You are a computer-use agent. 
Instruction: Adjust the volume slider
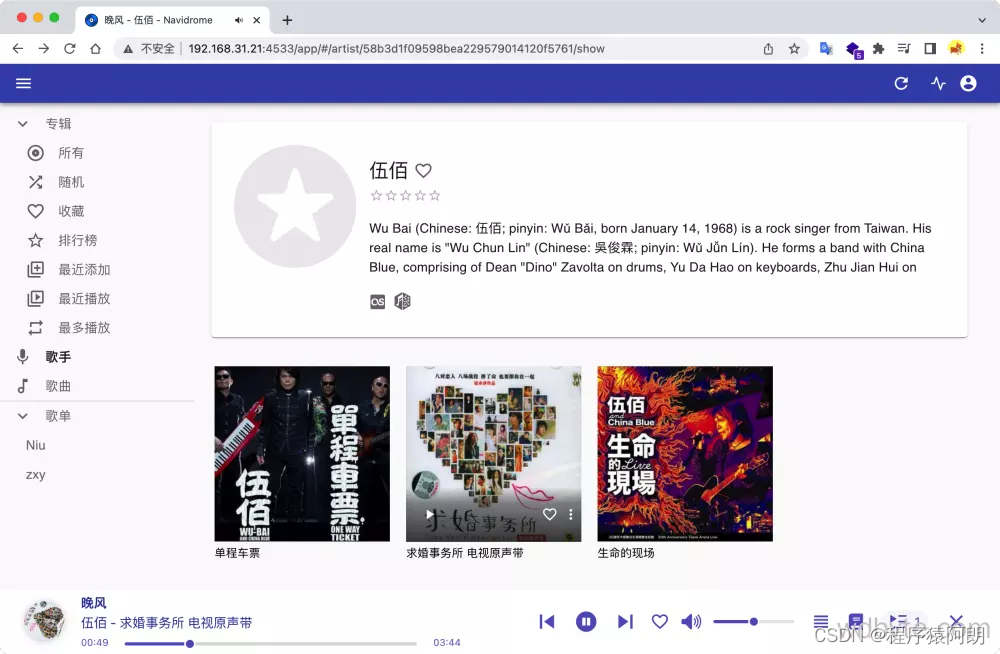coord(753,621)
